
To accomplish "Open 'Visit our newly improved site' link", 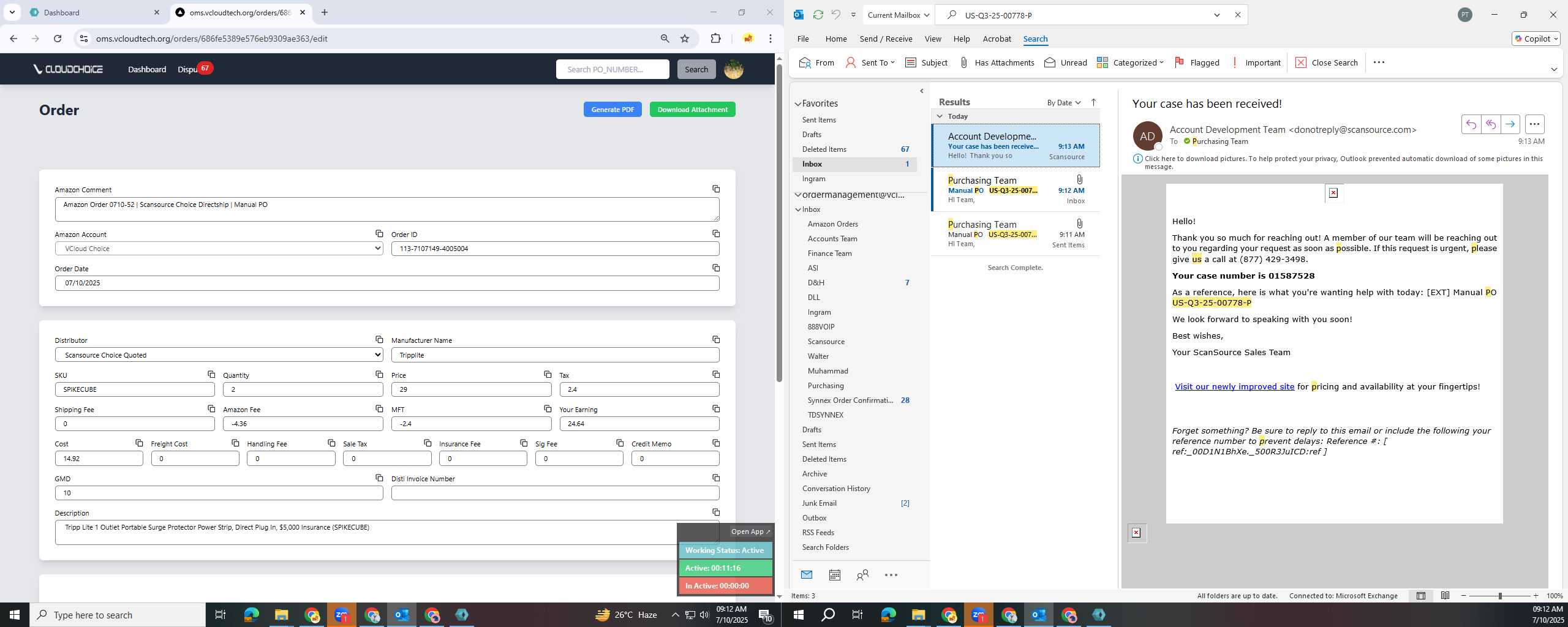I will pos(1234,386).
